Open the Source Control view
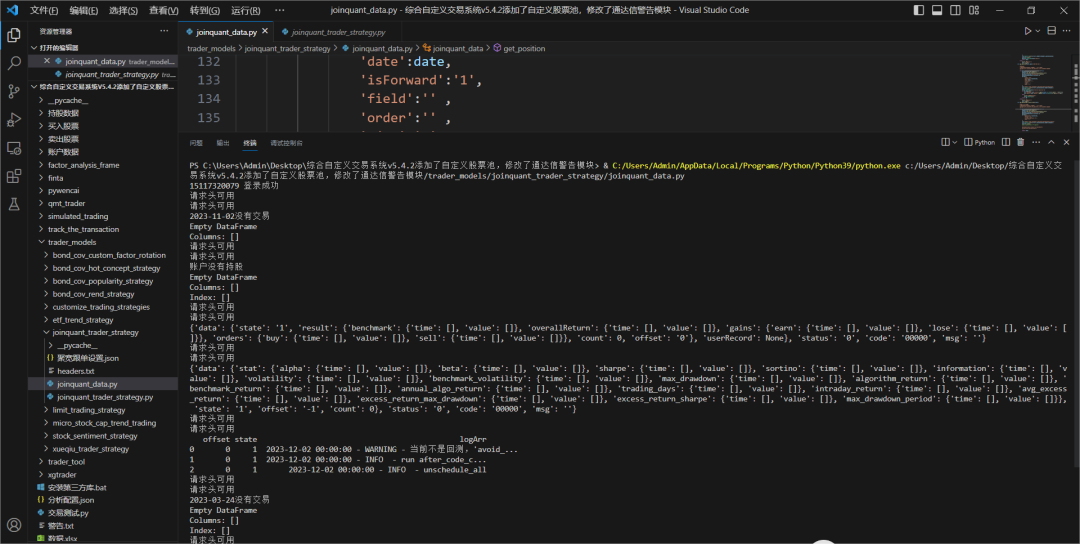The width and height of the screenshot is (1080, 544). point(14,91)
